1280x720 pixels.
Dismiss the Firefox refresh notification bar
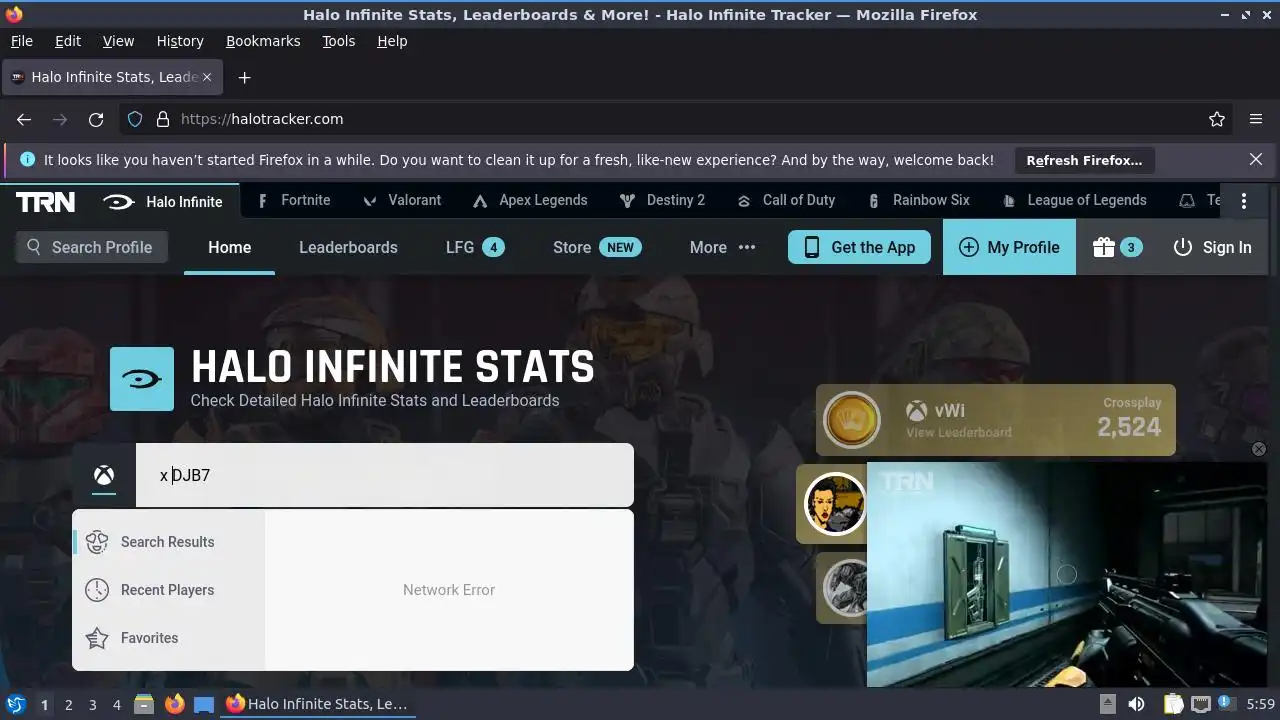1256,159
